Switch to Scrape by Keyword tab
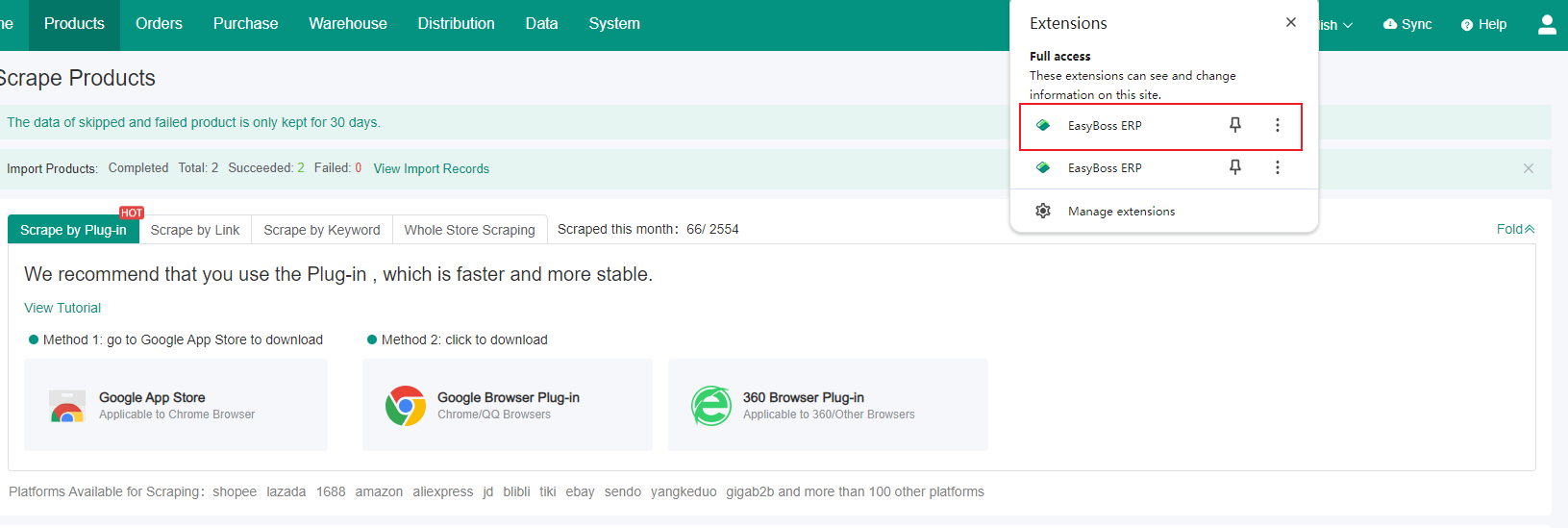The height and width of the screenshot is (528, 1568). tap(322, 230)
